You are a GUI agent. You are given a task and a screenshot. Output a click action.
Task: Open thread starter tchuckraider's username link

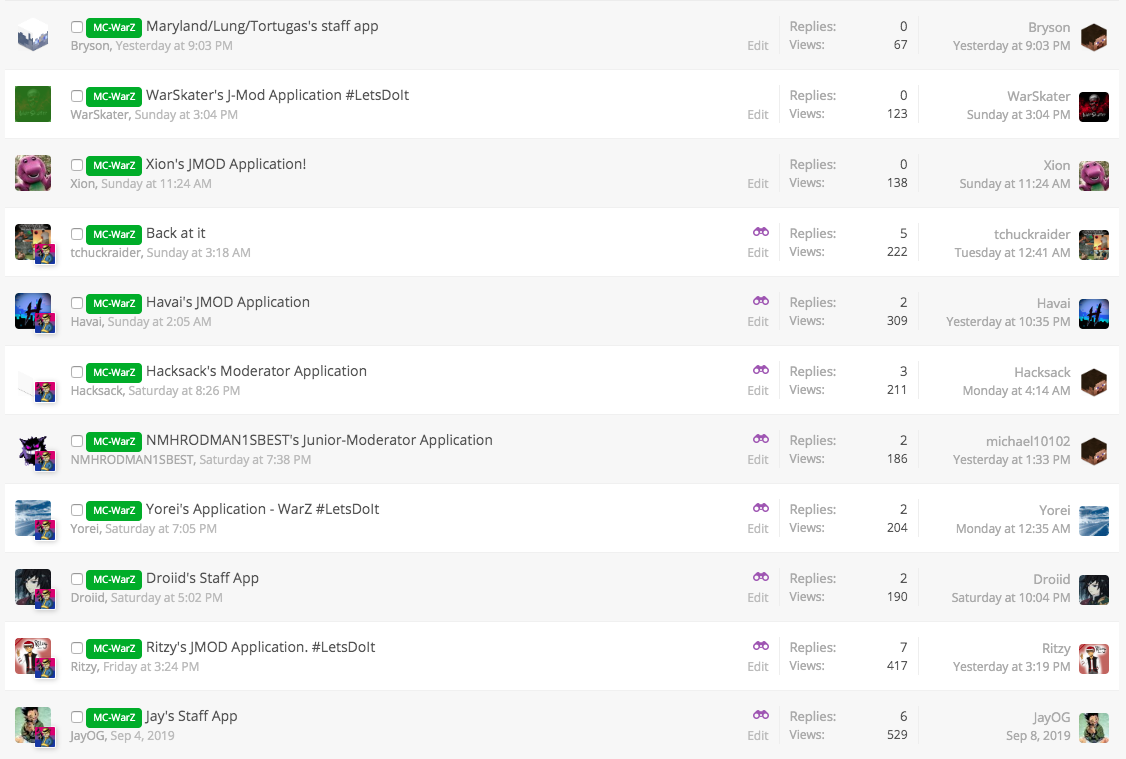click(x=106, y=253)
